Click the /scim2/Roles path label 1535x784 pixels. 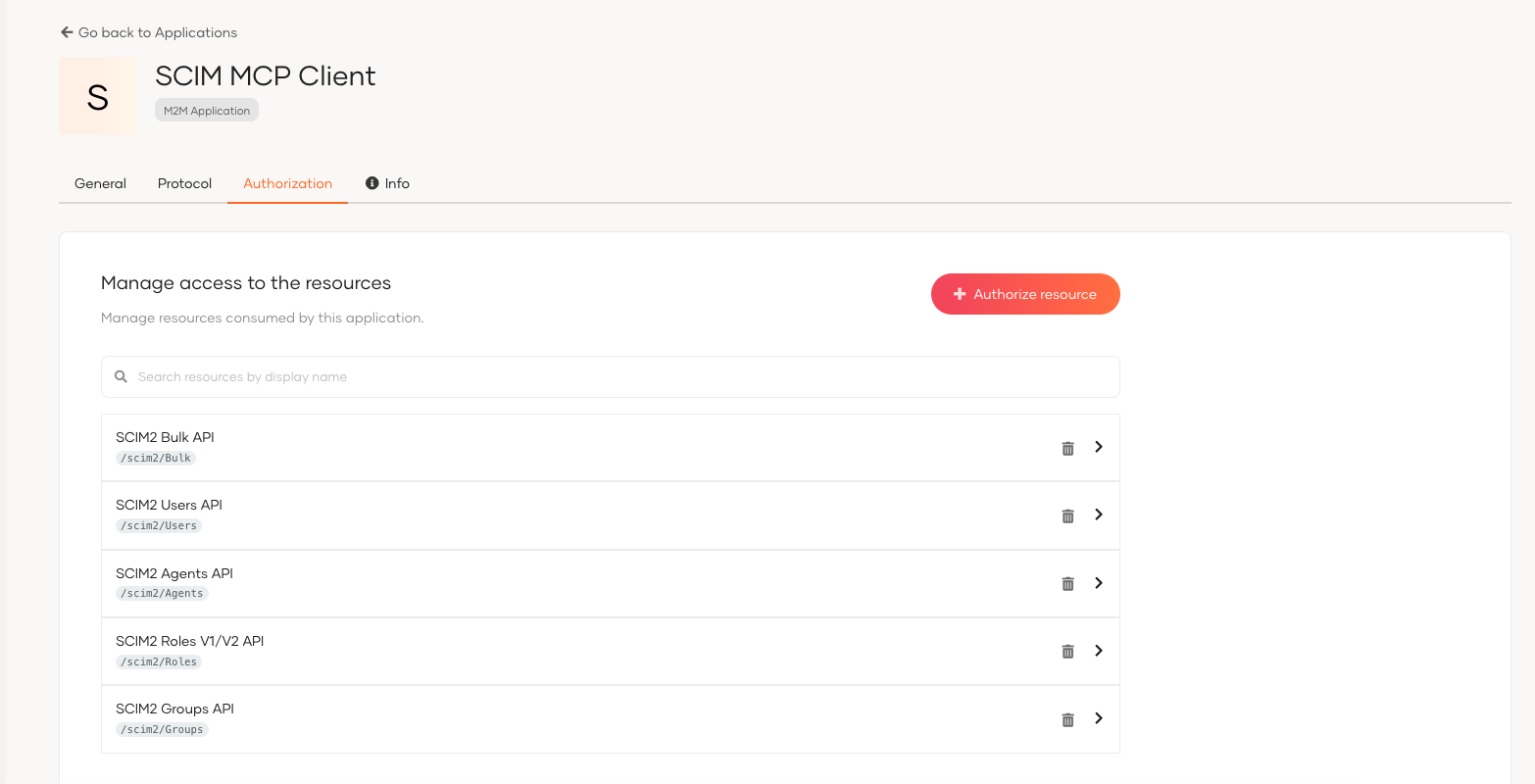click(x=159, y=661)
